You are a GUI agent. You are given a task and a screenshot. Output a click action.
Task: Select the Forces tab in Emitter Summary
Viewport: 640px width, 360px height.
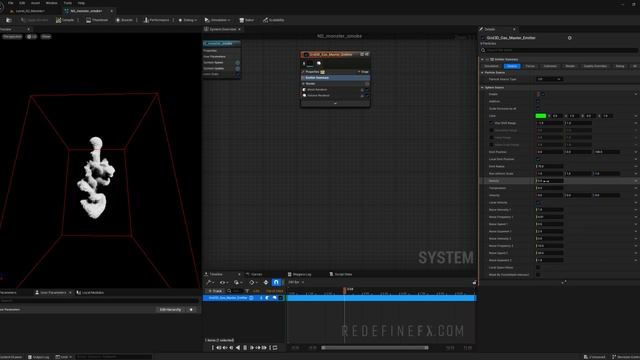[x=530, y=66]
